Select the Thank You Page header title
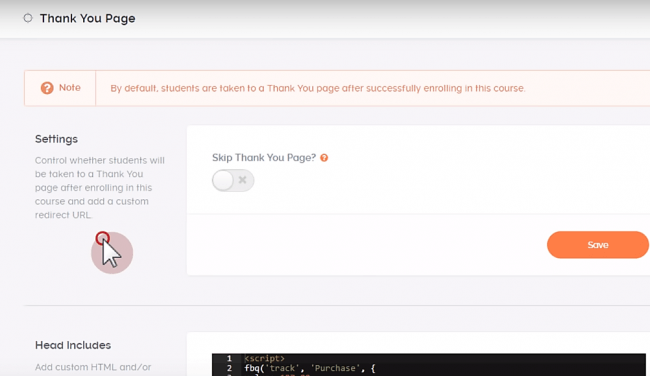650x376 pixels. 87,18
